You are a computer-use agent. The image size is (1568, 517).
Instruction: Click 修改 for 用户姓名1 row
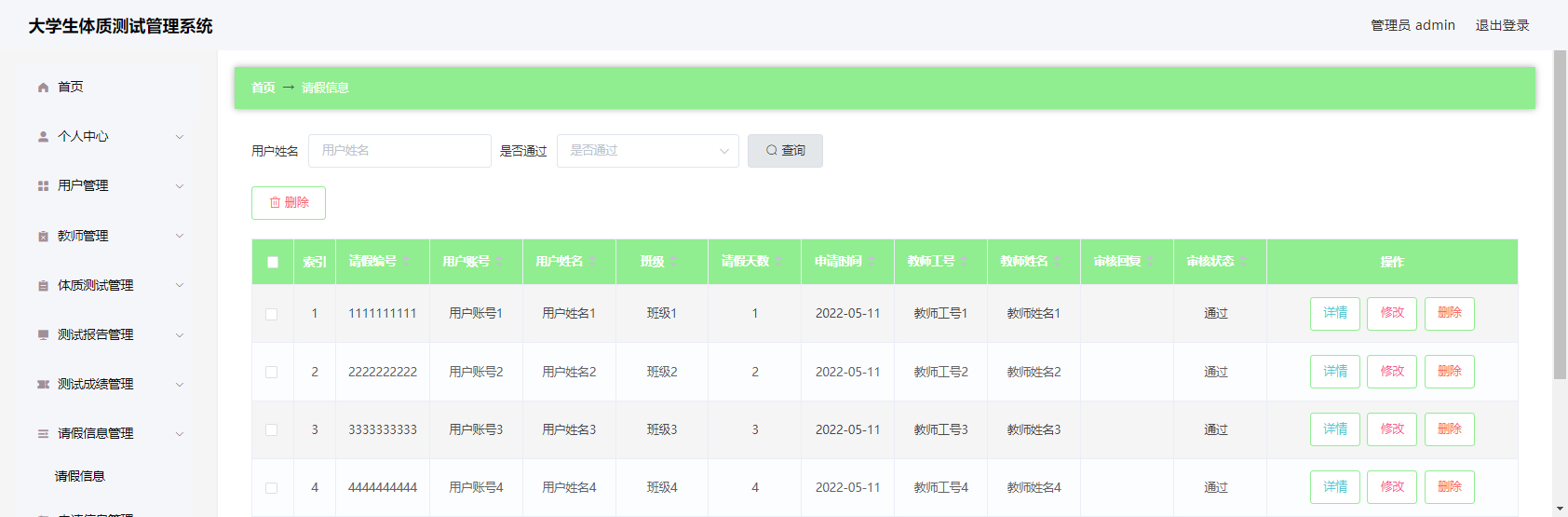click(x=1392, y=314)
